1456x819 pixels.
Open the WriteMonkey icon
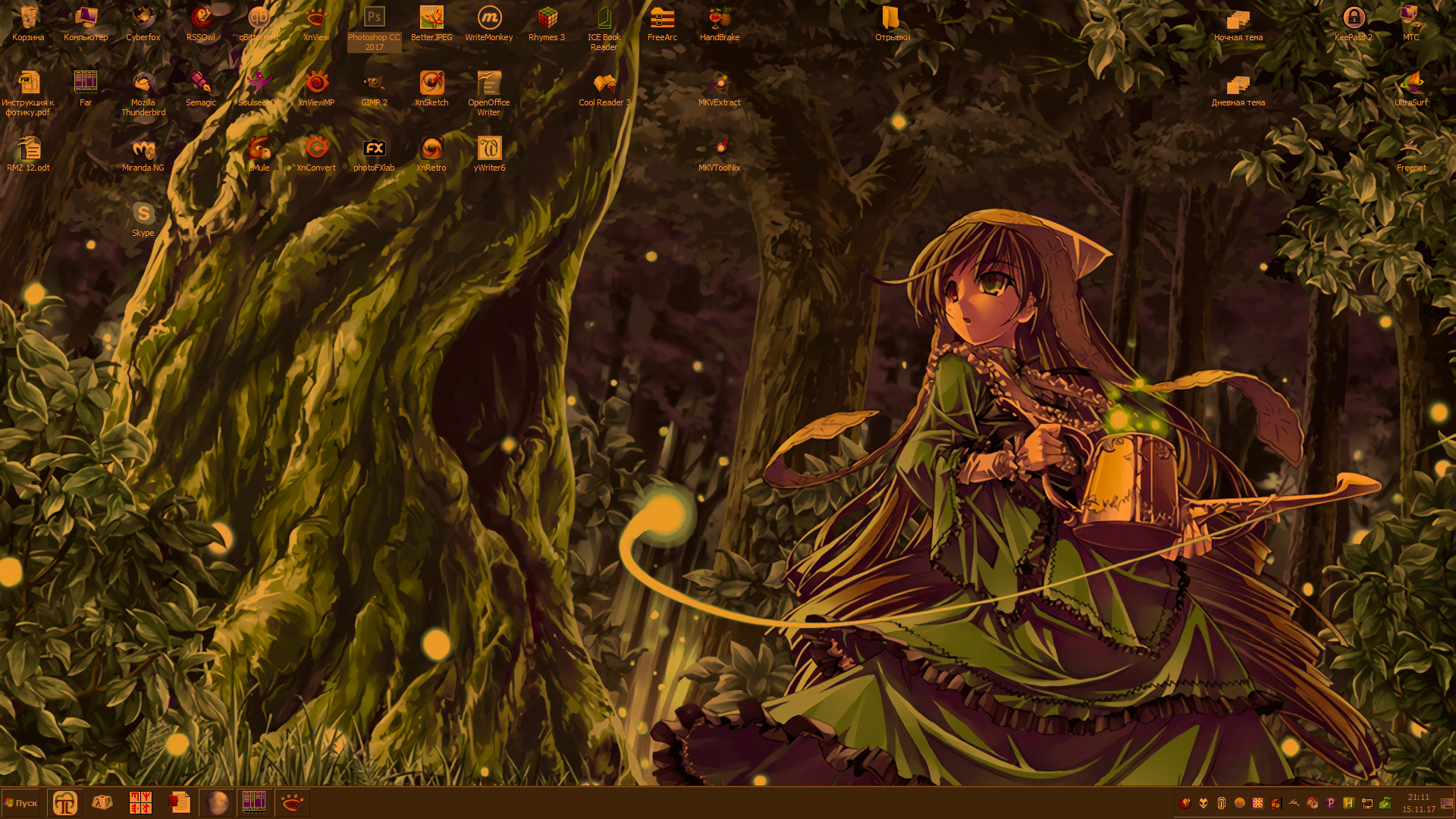tap(489, 18)
